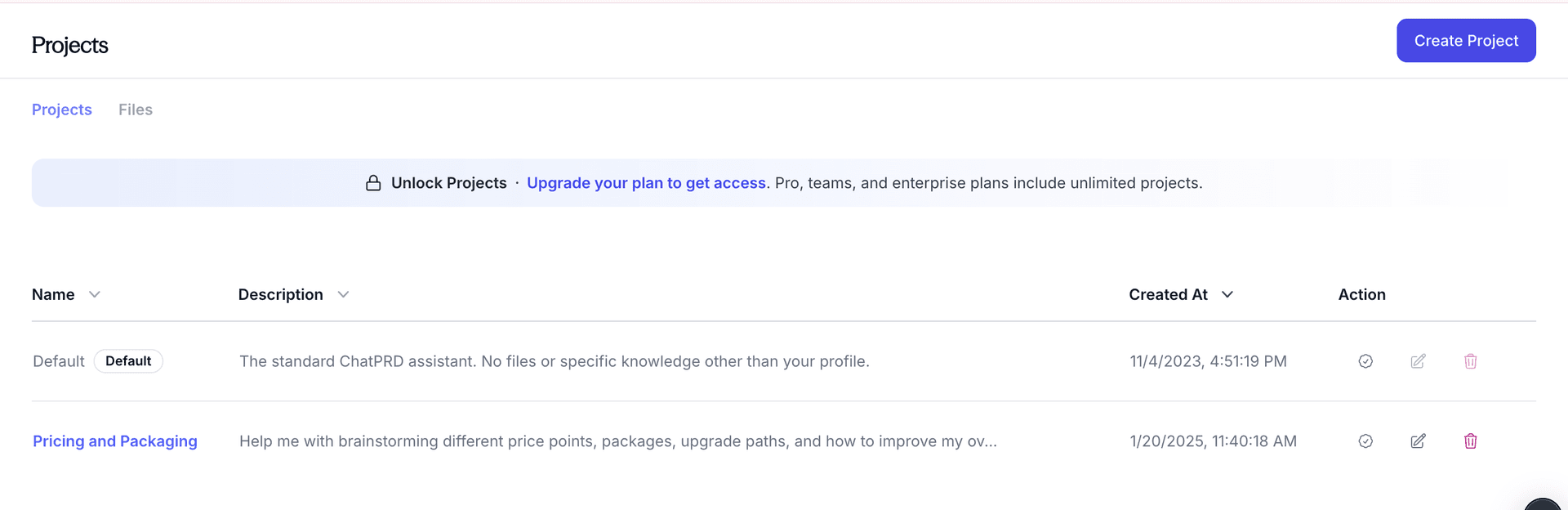
Task: Follow the Upgrade your plan to get access link
Action: [646, 183]
